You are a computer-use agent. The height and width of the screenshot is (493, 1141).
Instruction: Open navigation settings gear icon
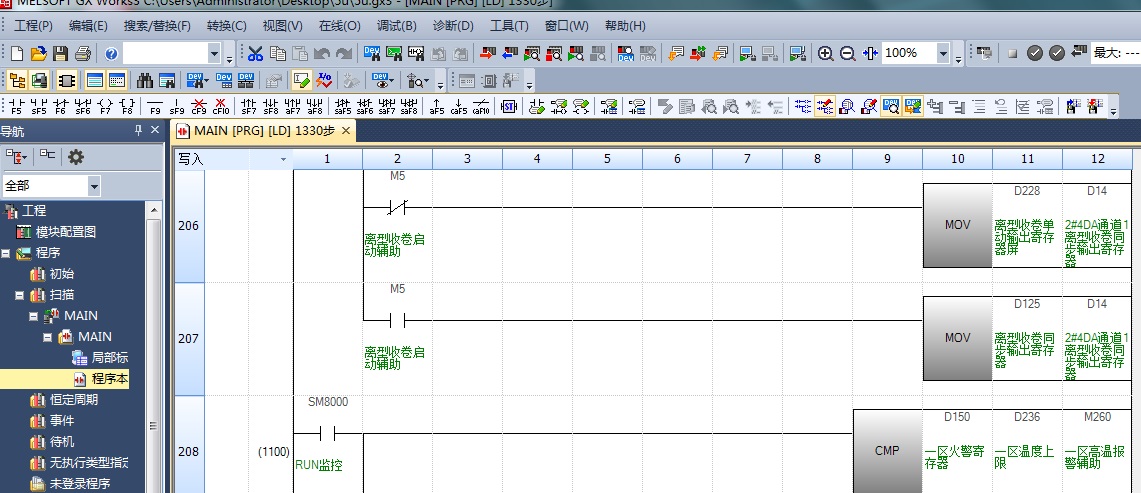[75, 157]
